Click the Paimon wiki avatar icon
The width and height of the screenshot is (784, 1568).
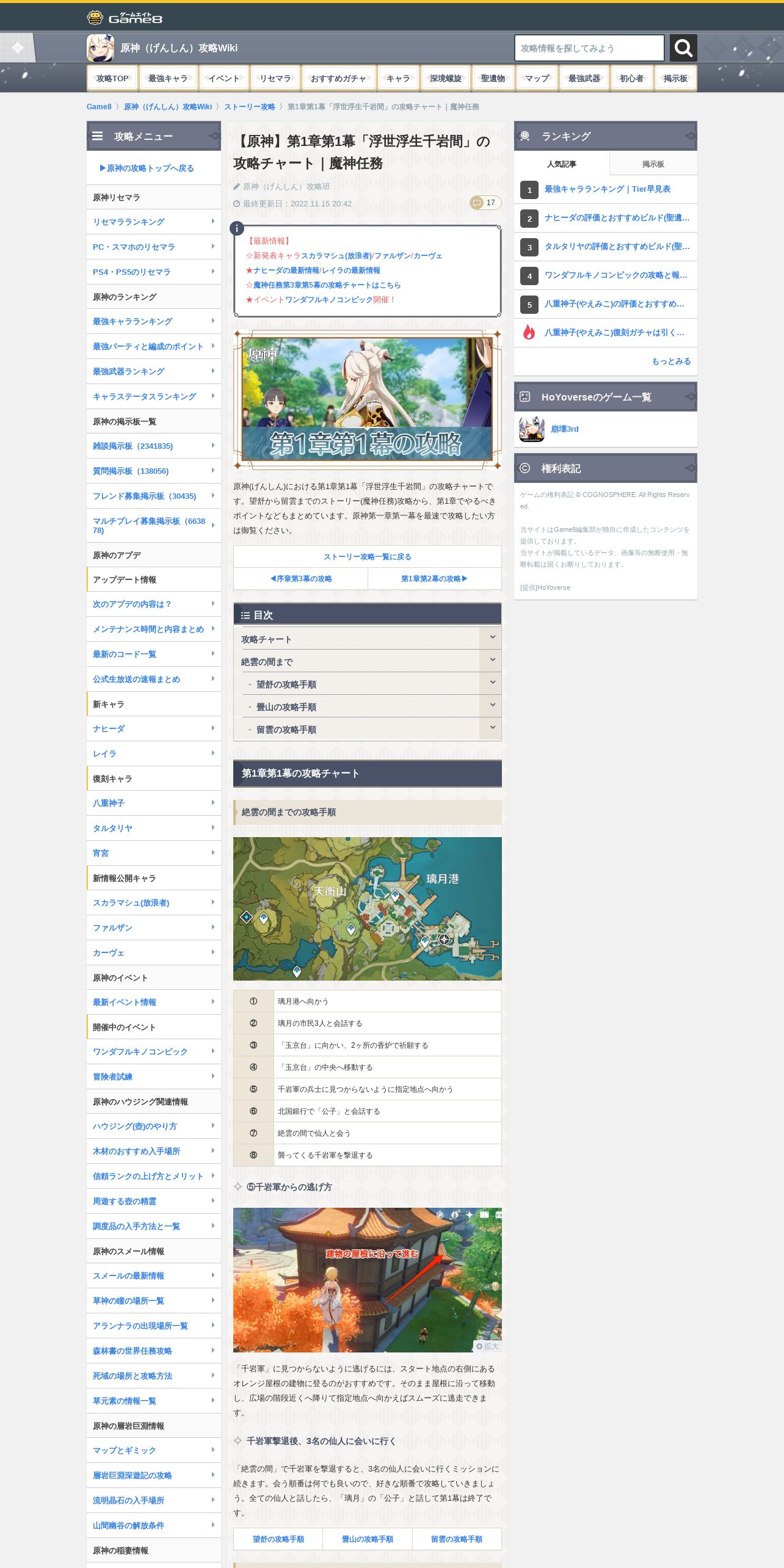[x=100, y=48]
